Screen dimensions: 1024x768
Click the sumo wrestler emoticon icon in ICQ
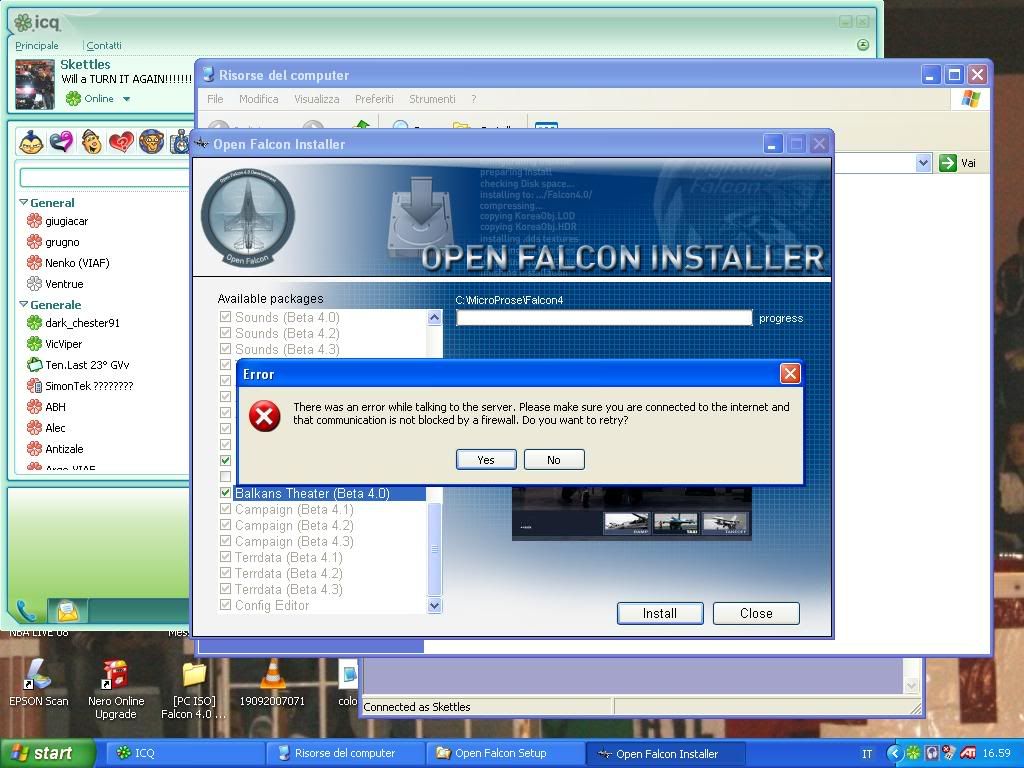click(31, 142)
